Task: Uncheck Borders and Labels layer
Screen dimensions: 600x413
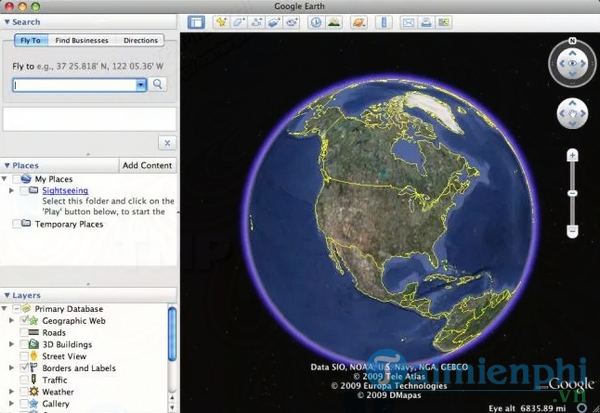Action: [x=24, y=367]
